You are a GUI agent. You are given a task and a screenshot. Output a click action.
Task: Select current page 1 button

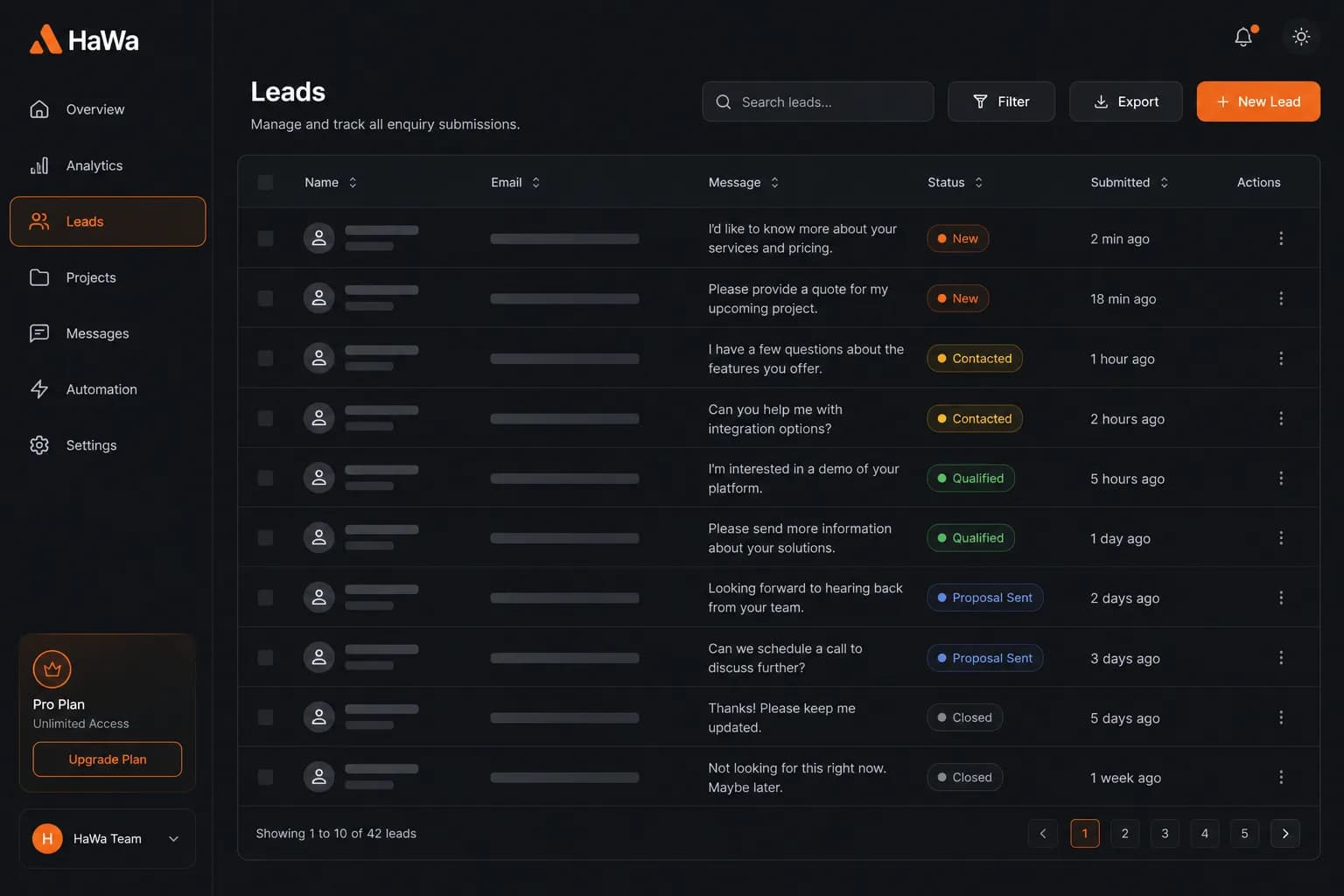(x=1085, y=833)
